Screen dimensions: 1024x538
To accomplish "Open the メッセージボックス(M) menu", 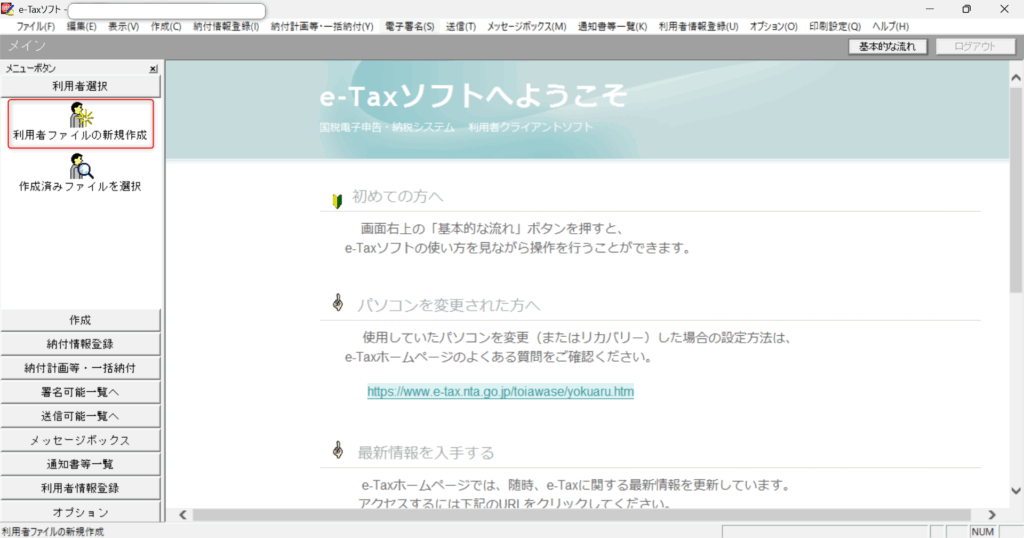I will pos(526,27).
